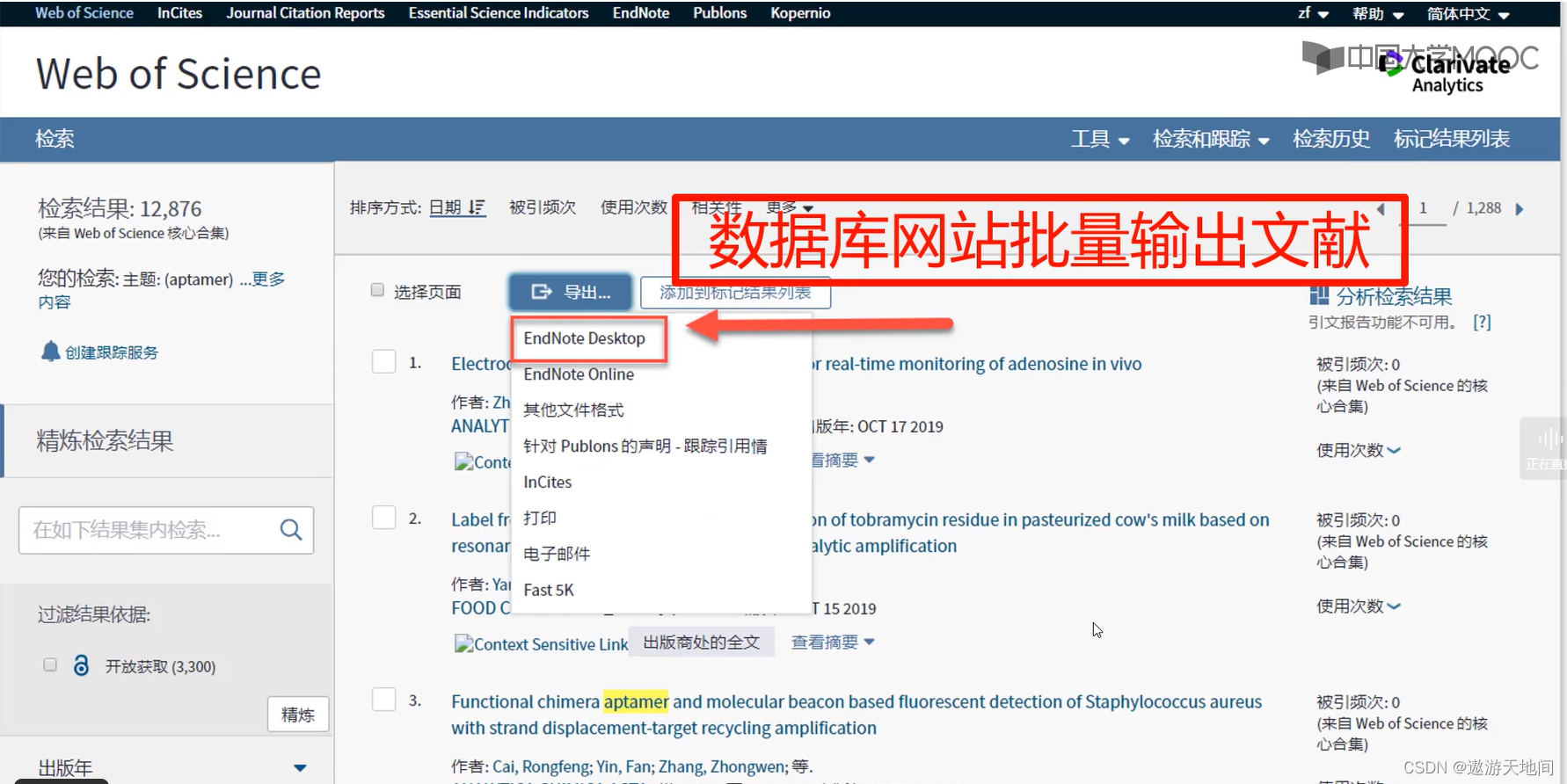The width and height of the screenshot is (1567, 784).
Task: Choose Fast 5K from export menu
Action: 549,590
